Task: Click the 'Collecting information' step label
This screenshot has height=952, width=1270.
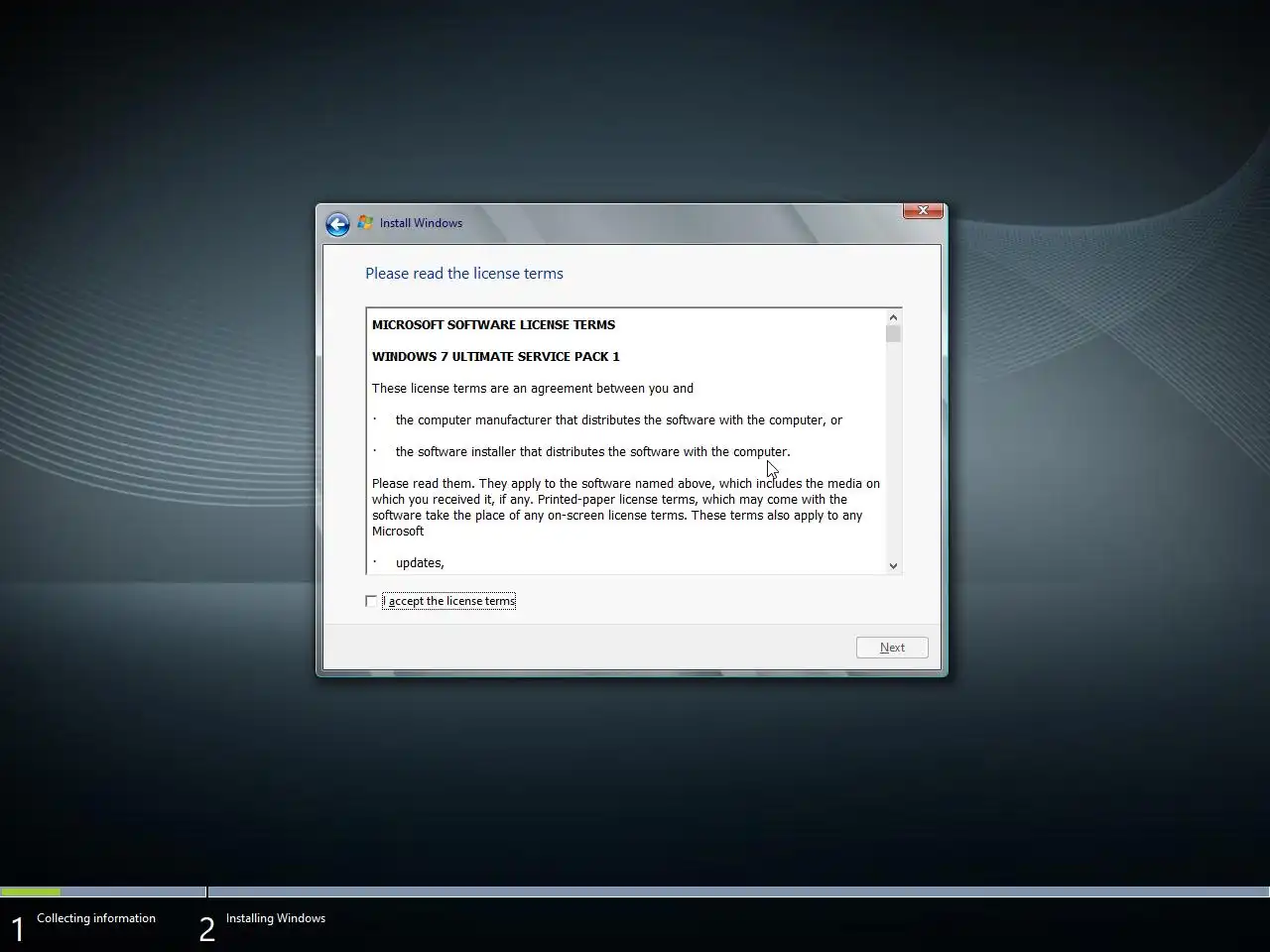Action: coord(96,918)
